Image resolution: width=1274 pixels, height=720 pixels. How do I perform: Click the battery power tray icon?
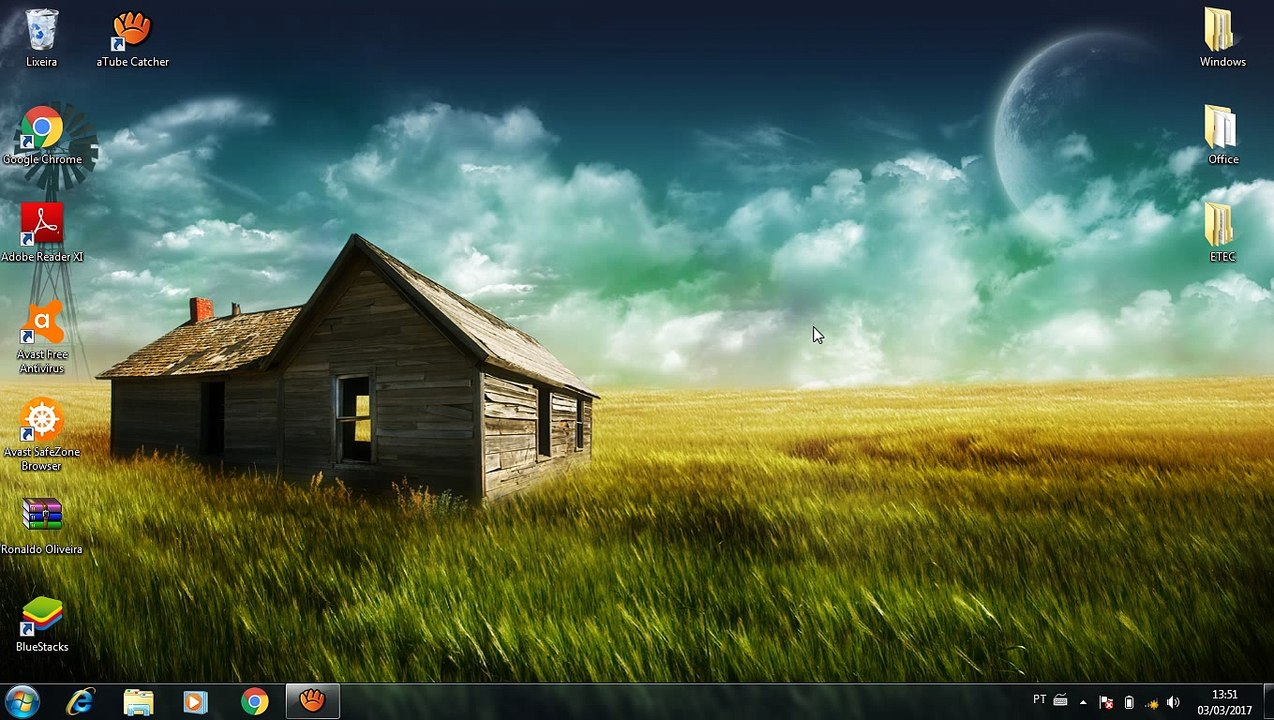[1129, 703]
